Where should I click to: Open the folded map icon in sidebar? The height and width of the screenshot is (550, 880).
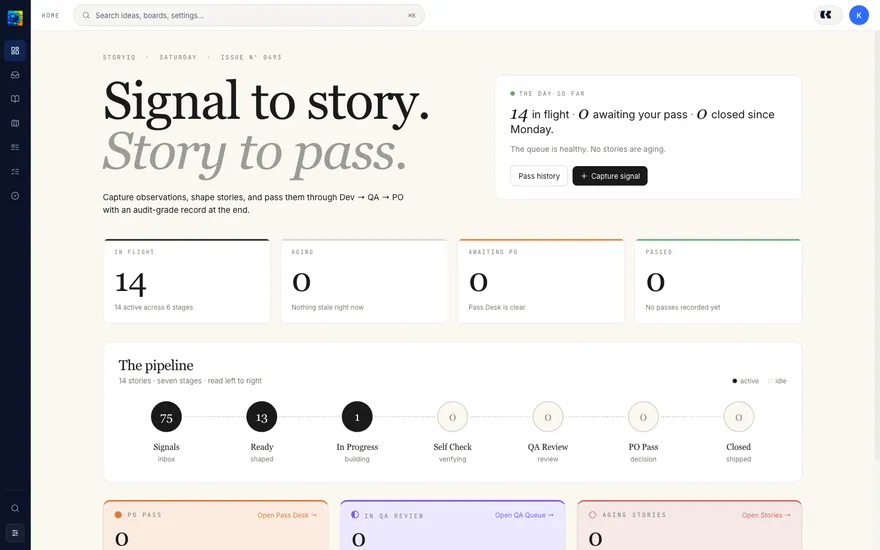point(15,123)
